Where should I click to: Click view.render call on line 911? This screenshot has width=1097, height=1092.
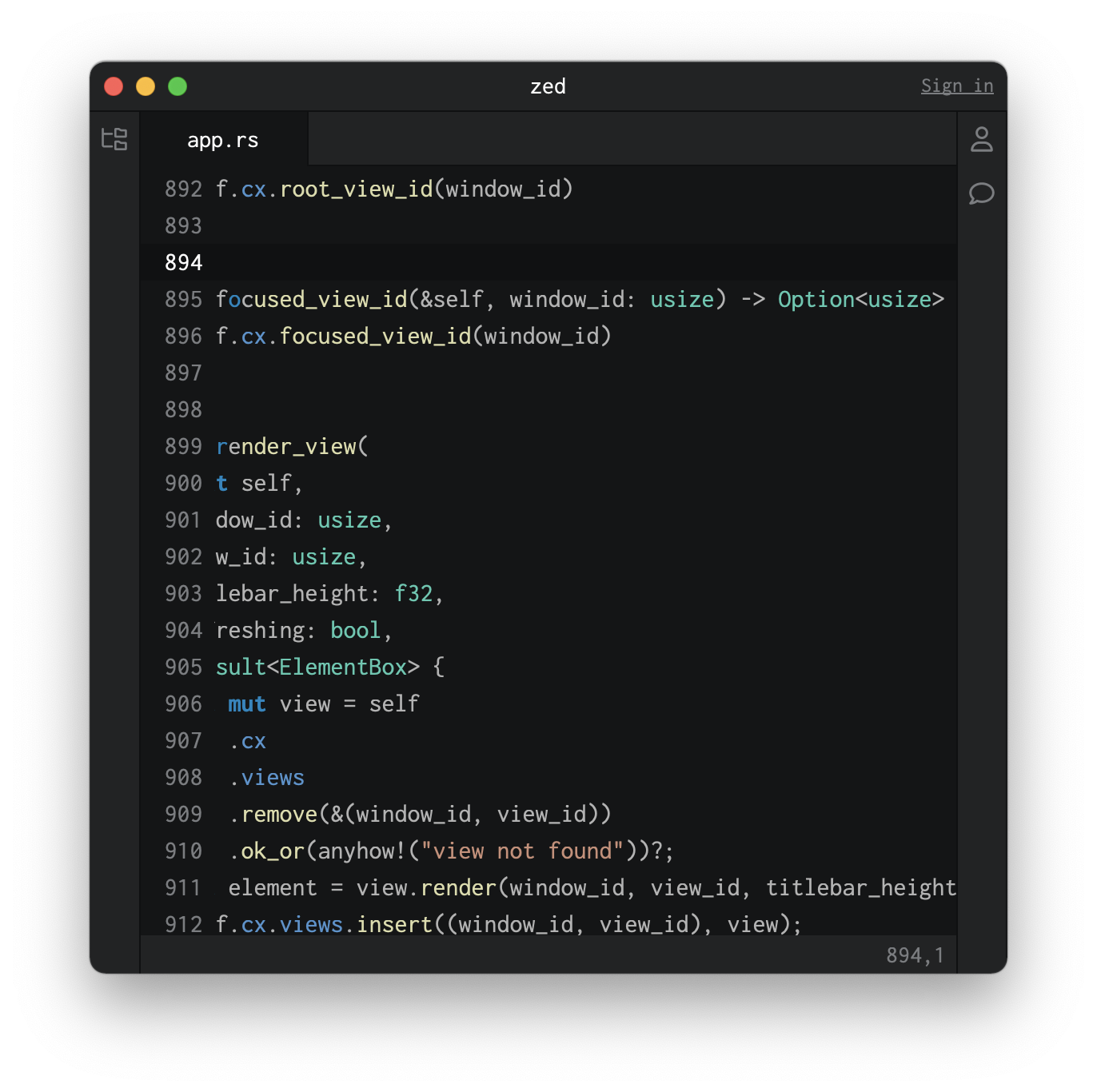coord(427,888)
